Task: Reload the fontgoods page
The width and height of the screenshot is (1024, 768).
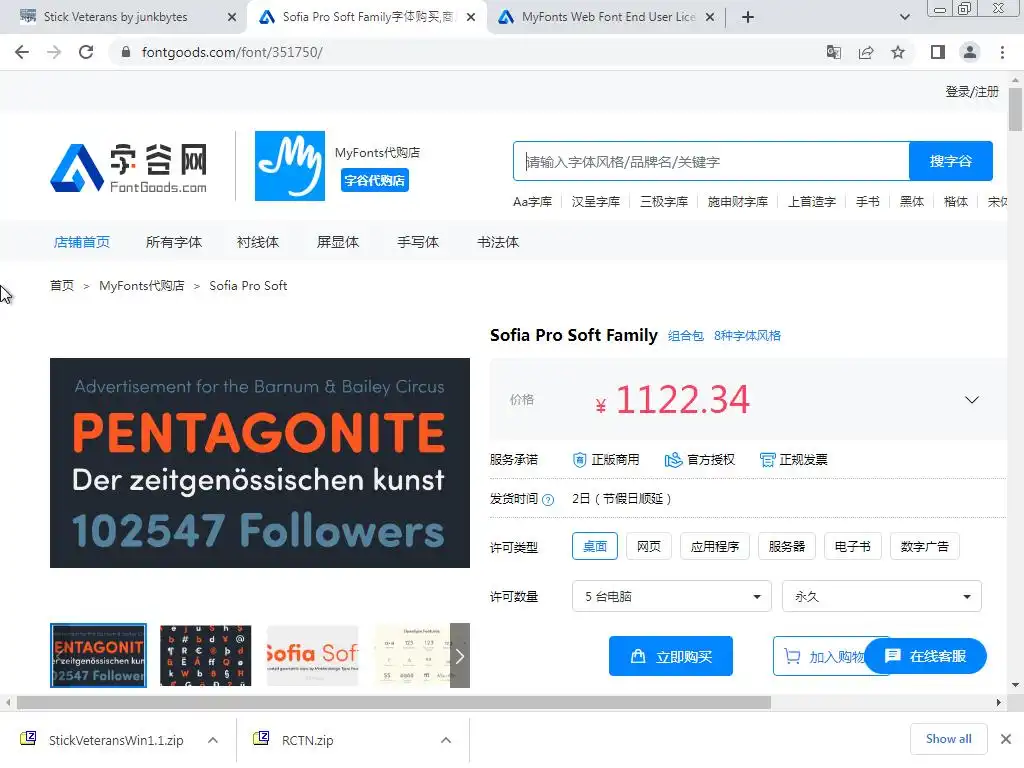Action: pos(86,52)
